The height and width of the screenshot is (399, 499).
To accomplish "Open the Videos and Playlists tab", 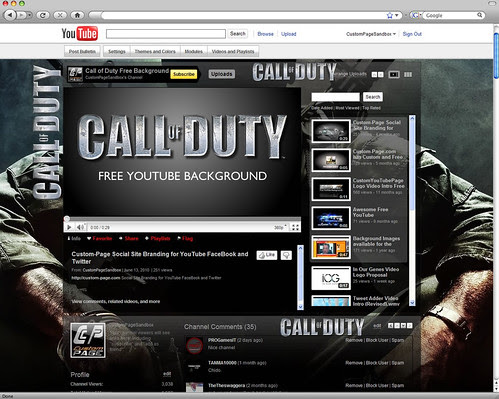I will click(233, 51).
